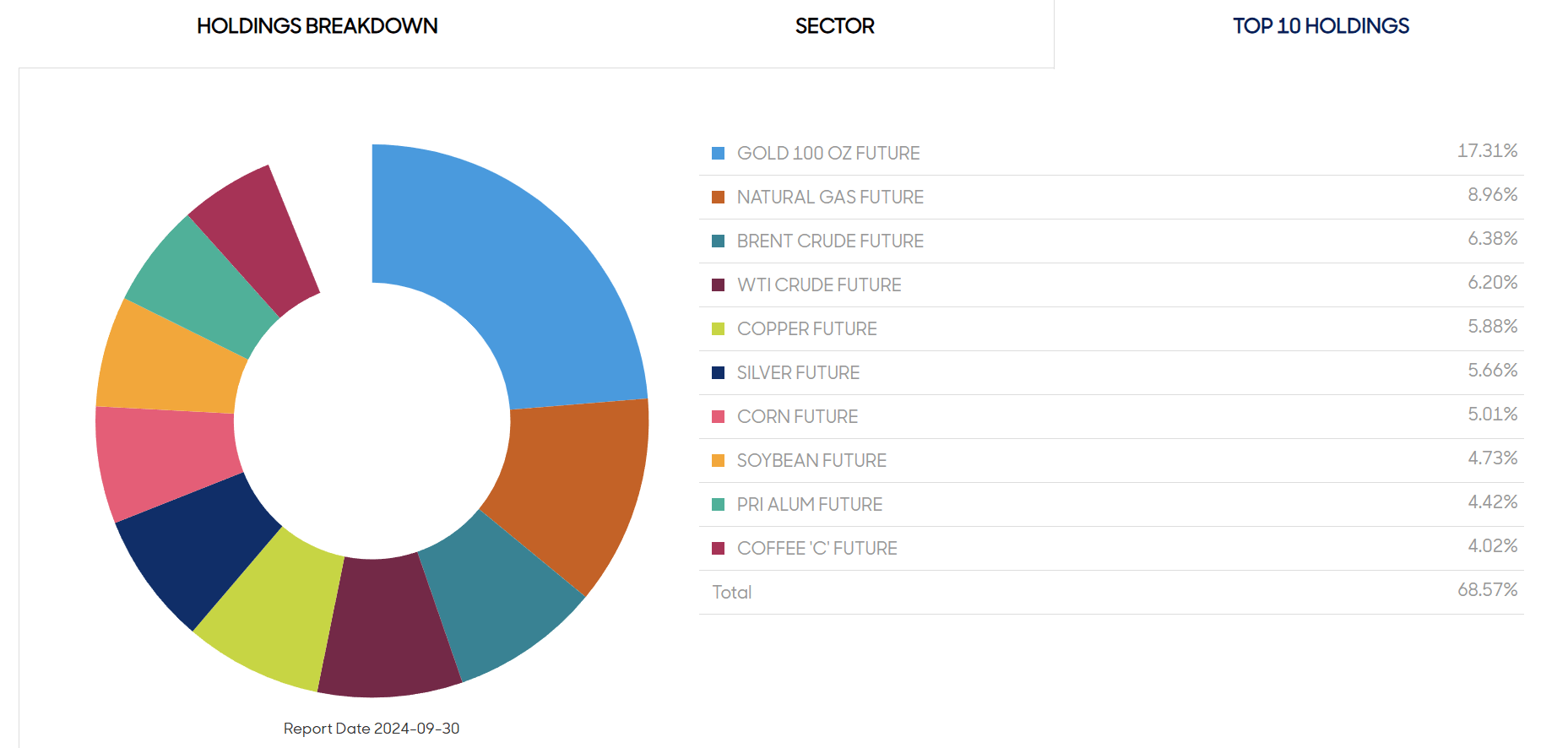Click the SILVER FUTURE navy legend marker

click(x=717, y=371)
